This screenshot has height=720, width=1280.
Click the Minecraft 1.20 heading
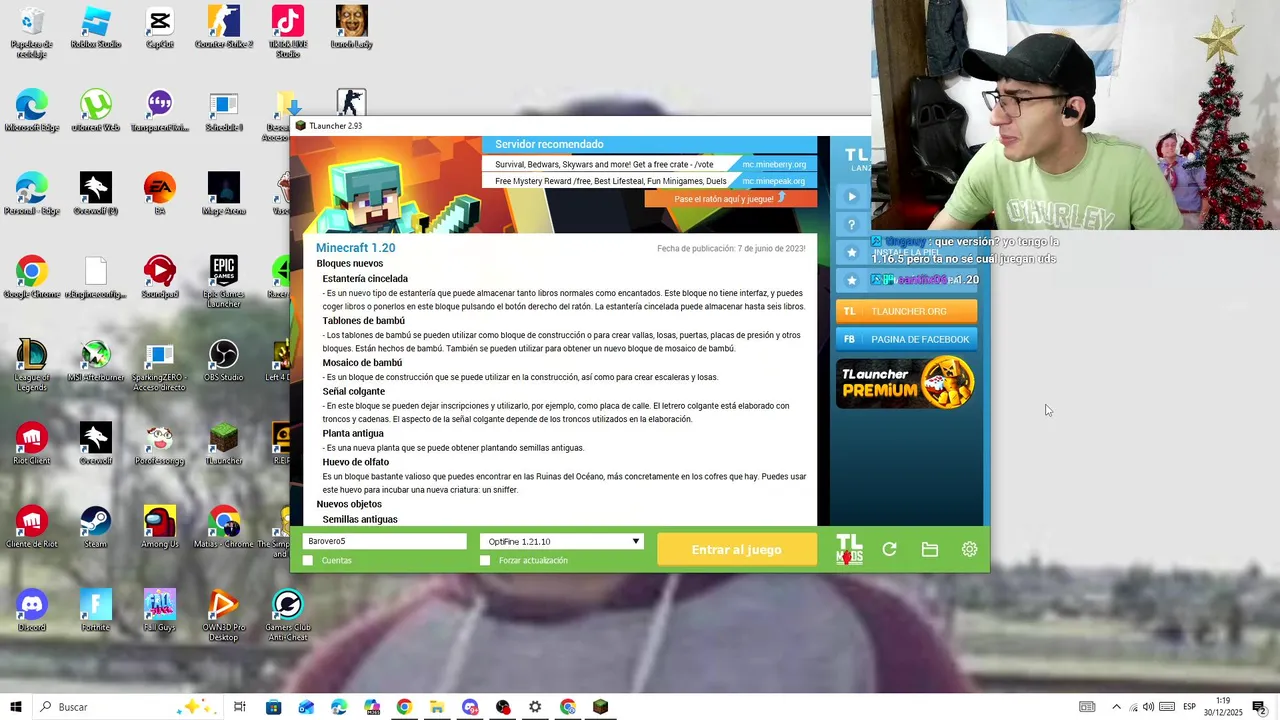pyautogui.click(x=355, y=248)
